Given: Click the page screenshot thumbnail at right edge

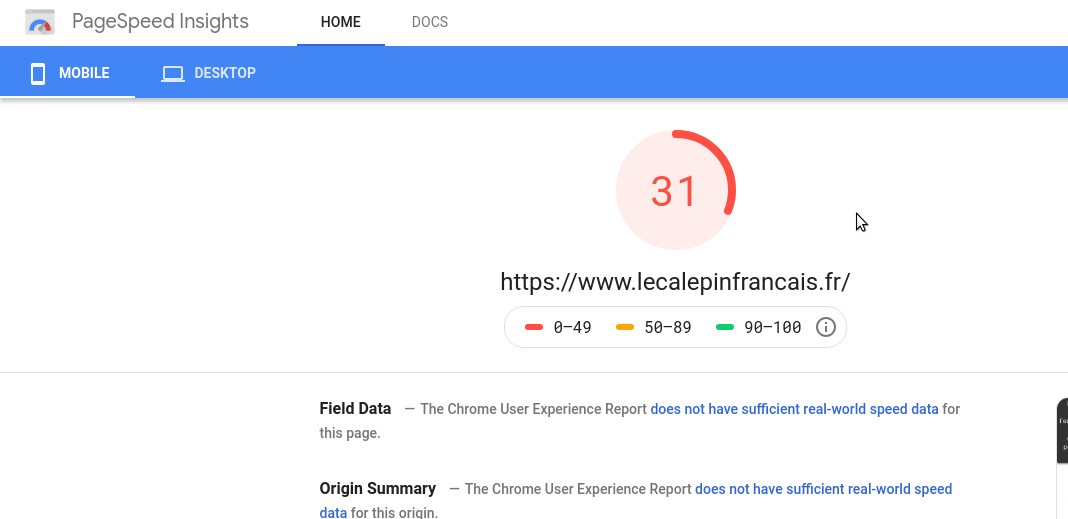Looking at the screenshot, I should point(1062,430).
